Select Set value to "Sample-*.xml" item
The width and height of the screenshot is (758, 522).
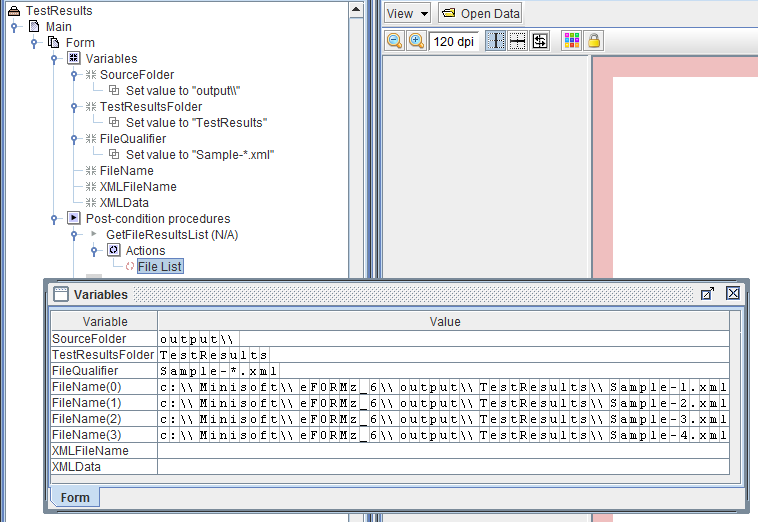[200, 154]
